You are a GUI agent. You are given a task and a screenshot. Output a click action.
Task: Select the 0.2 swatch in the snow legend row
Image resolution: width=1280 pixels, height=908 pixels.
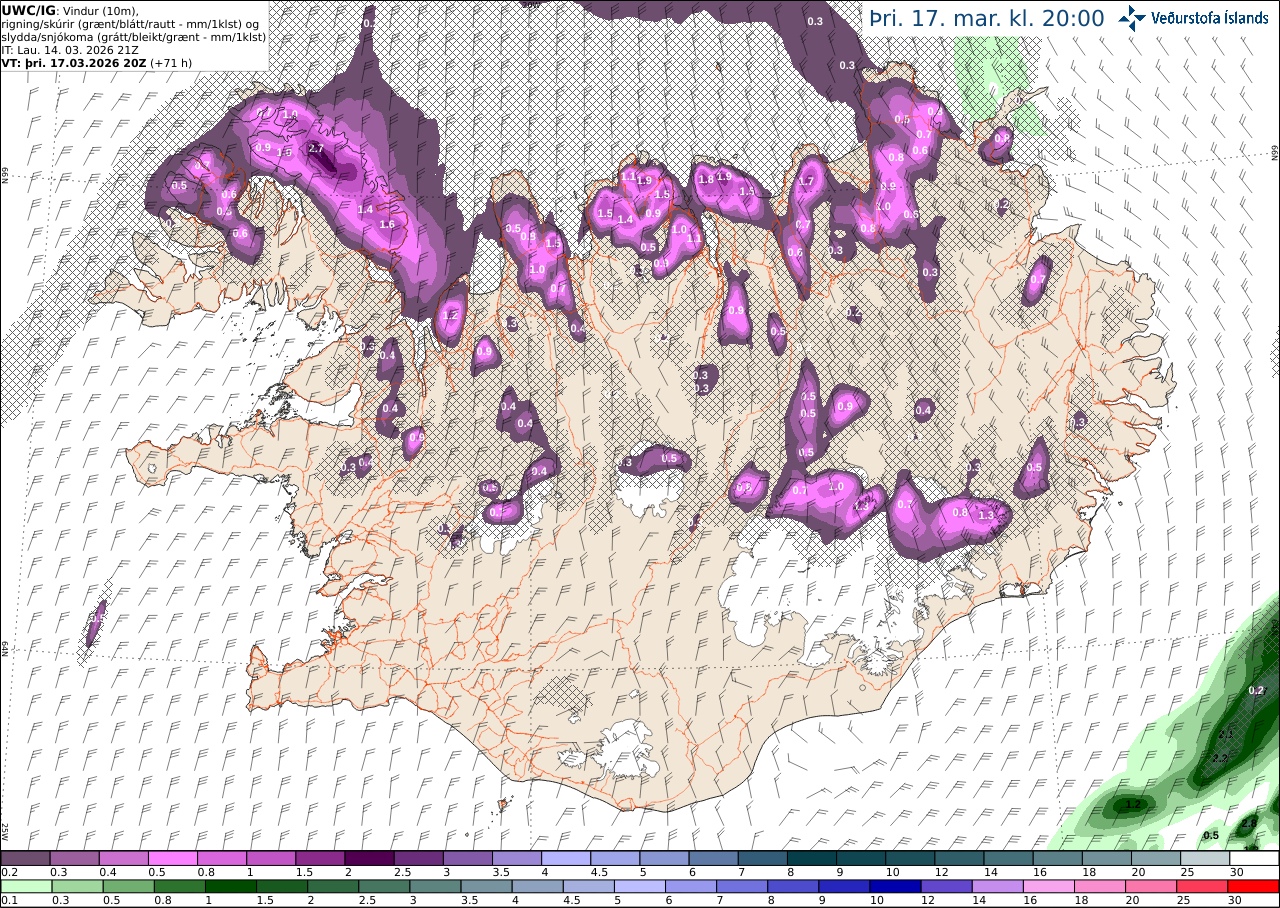point(25,858)
